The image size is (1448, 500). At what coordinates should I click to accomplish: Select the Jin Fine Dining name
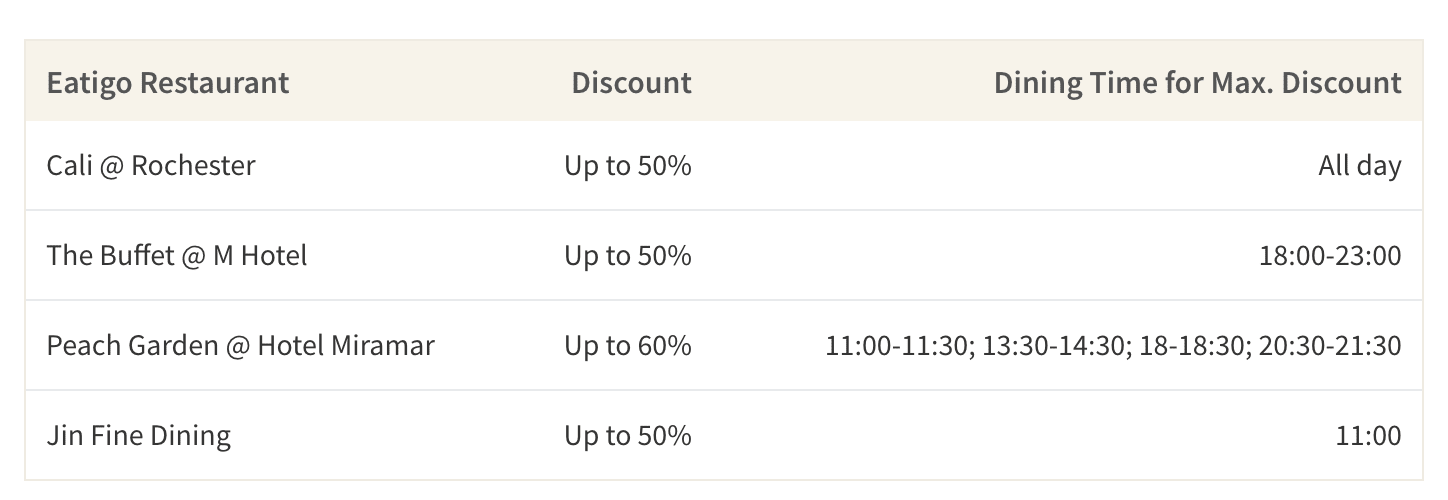pos(139,436)
